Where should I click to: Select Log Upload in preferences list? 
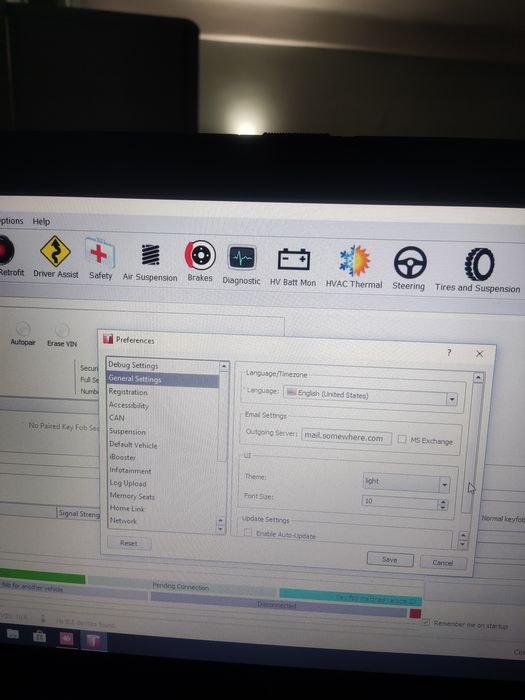click(x=128, y=483)
